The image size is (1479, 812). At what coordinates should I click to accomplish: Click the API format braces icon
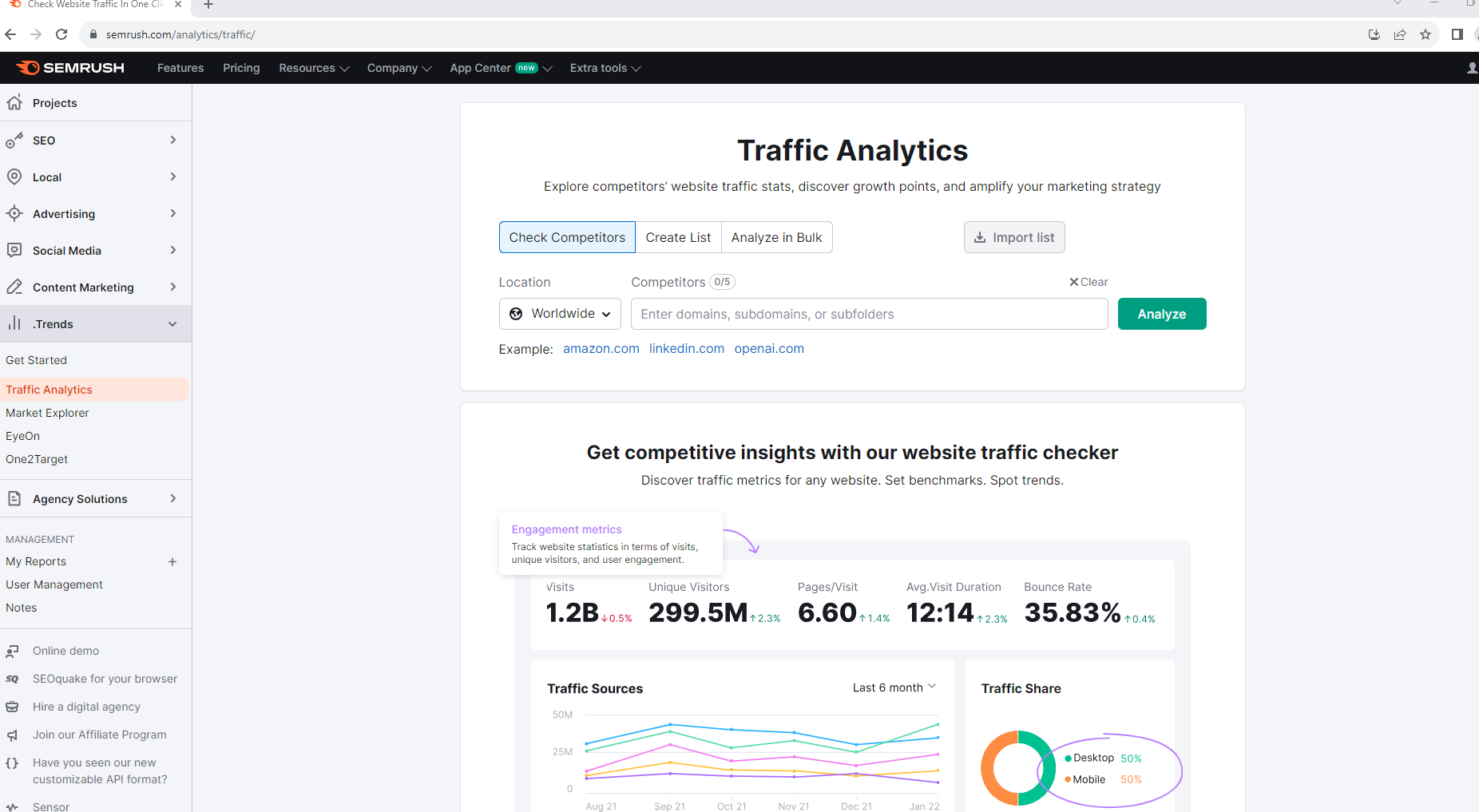(12, 762)
